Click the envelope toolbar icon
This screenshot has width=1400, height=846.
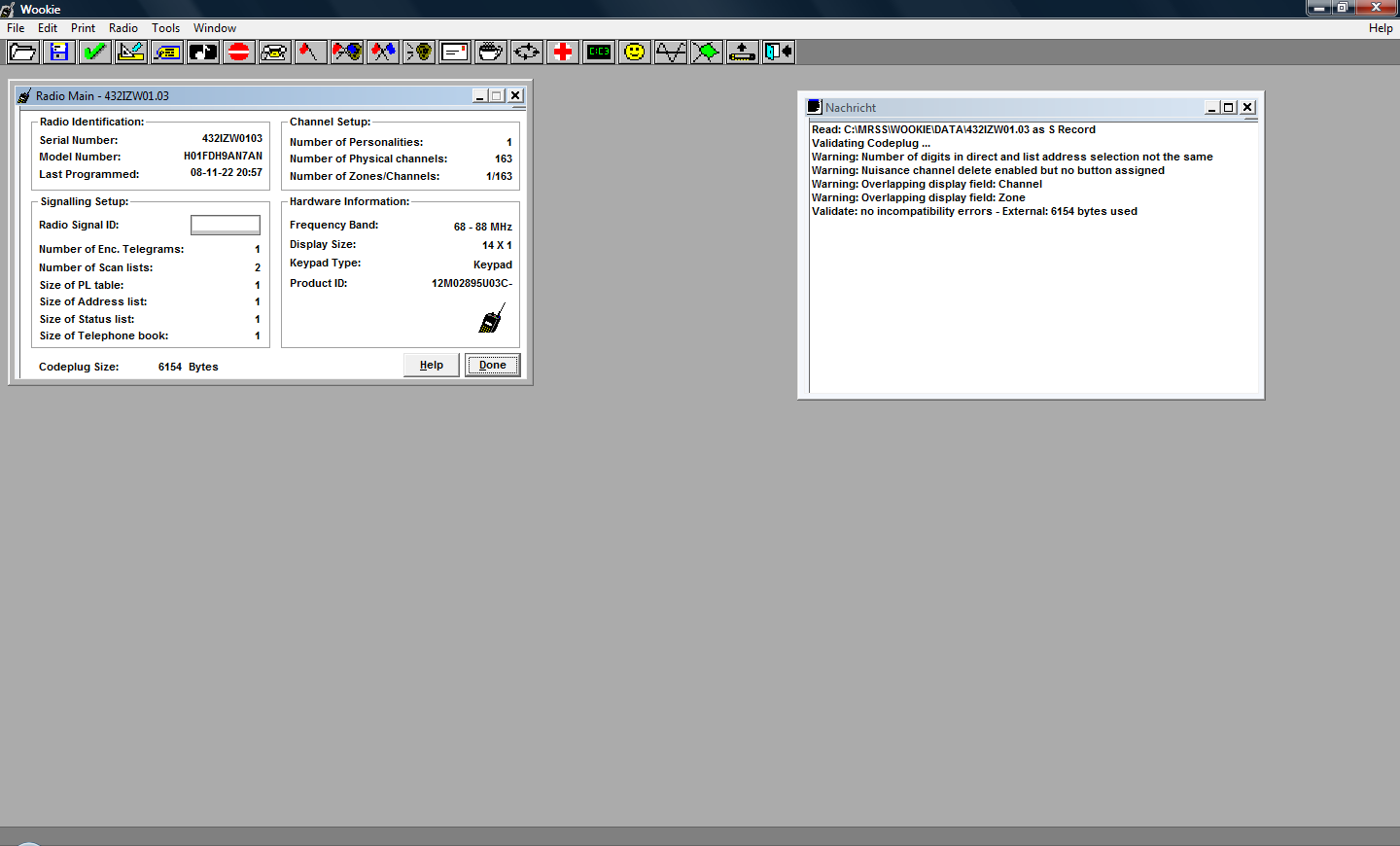[455, 52]
